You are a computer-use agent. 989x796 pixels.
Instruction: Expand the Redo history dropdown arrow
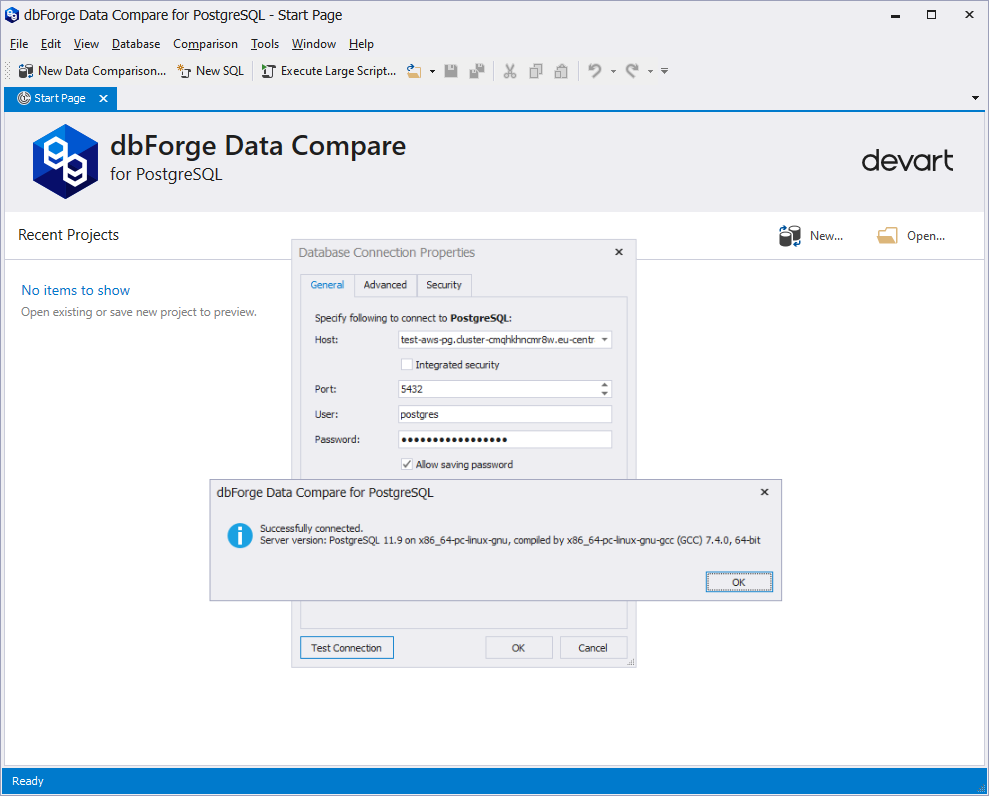click(x=650, y=71)
